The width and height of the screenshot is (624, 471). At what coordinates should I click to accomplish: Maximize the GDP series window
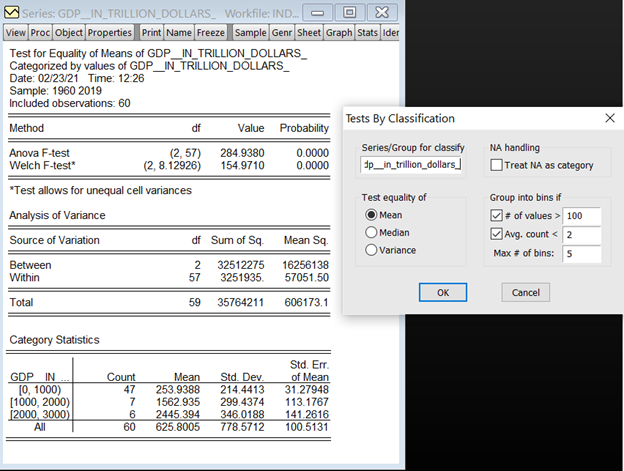click(349, 13)
